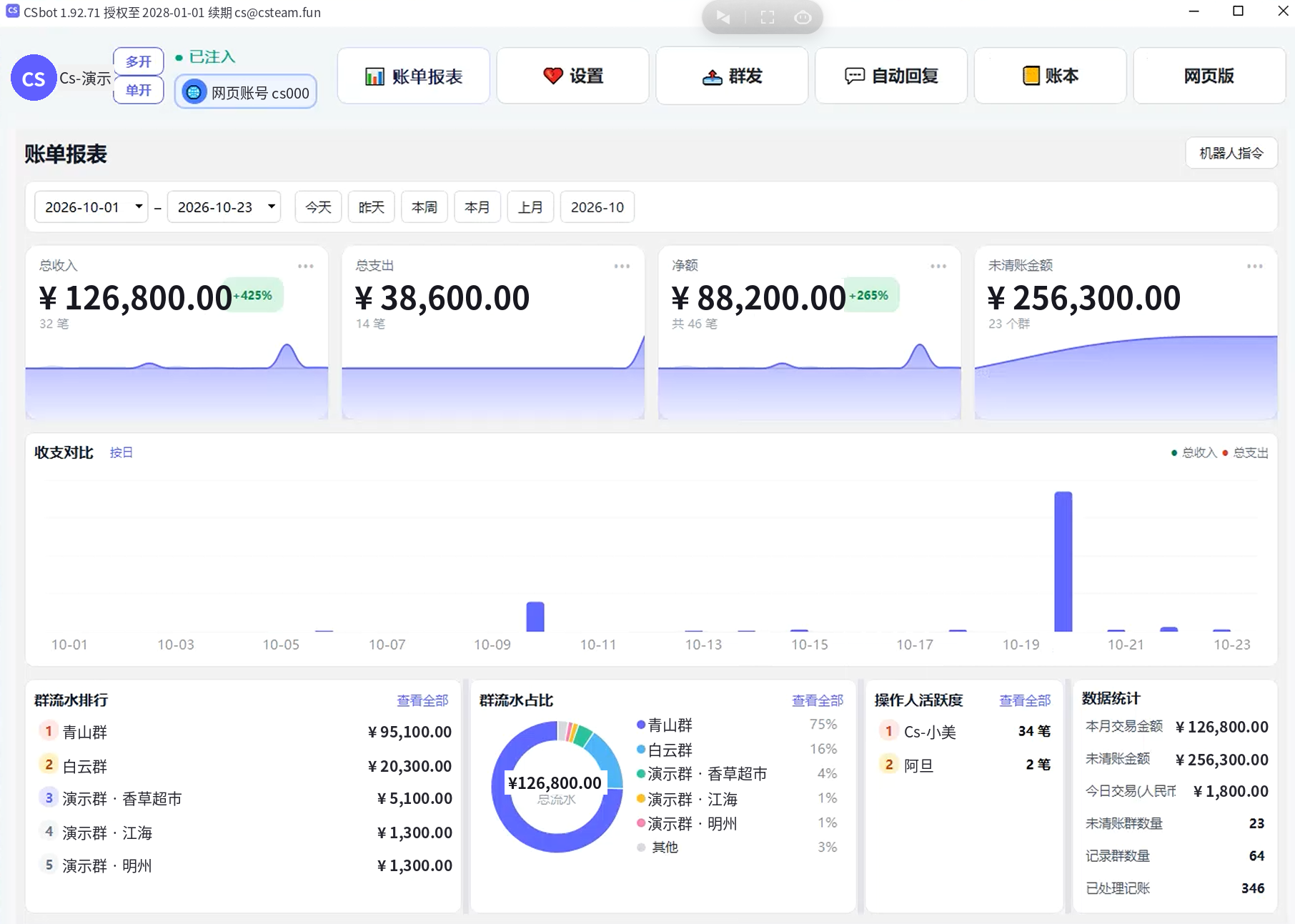Select the 2026-10 month filter
This screenshot has height=924, width=1295.
[x=597, y=207]
